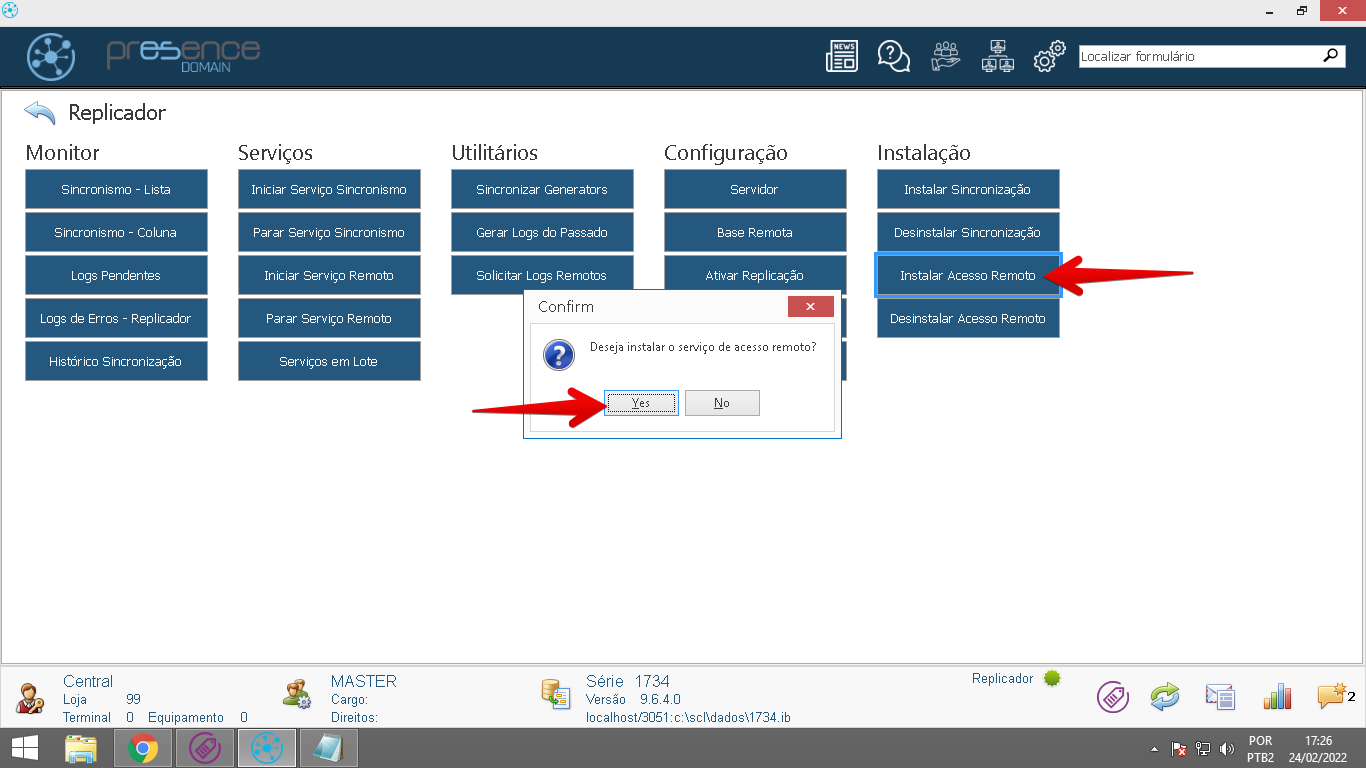Open the purple tag app in taskbar
Screen dimensions: 1366x768
[205, 748]
